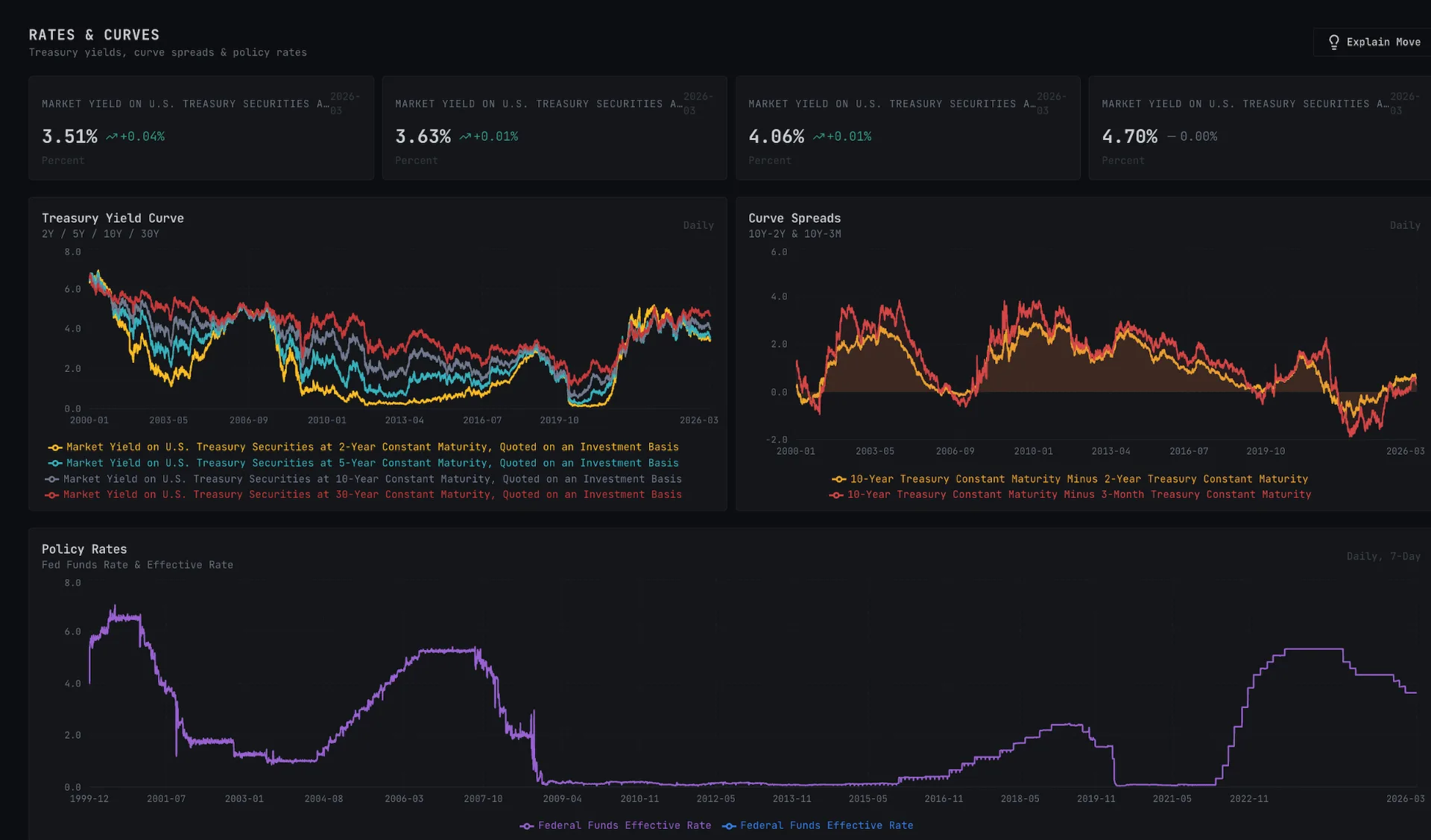Image resolution: width=1431 pixels, height=840 pixels.
Task: Toggle the purple Federal Funds Effective Rate legend
Action: click(616, 826)
